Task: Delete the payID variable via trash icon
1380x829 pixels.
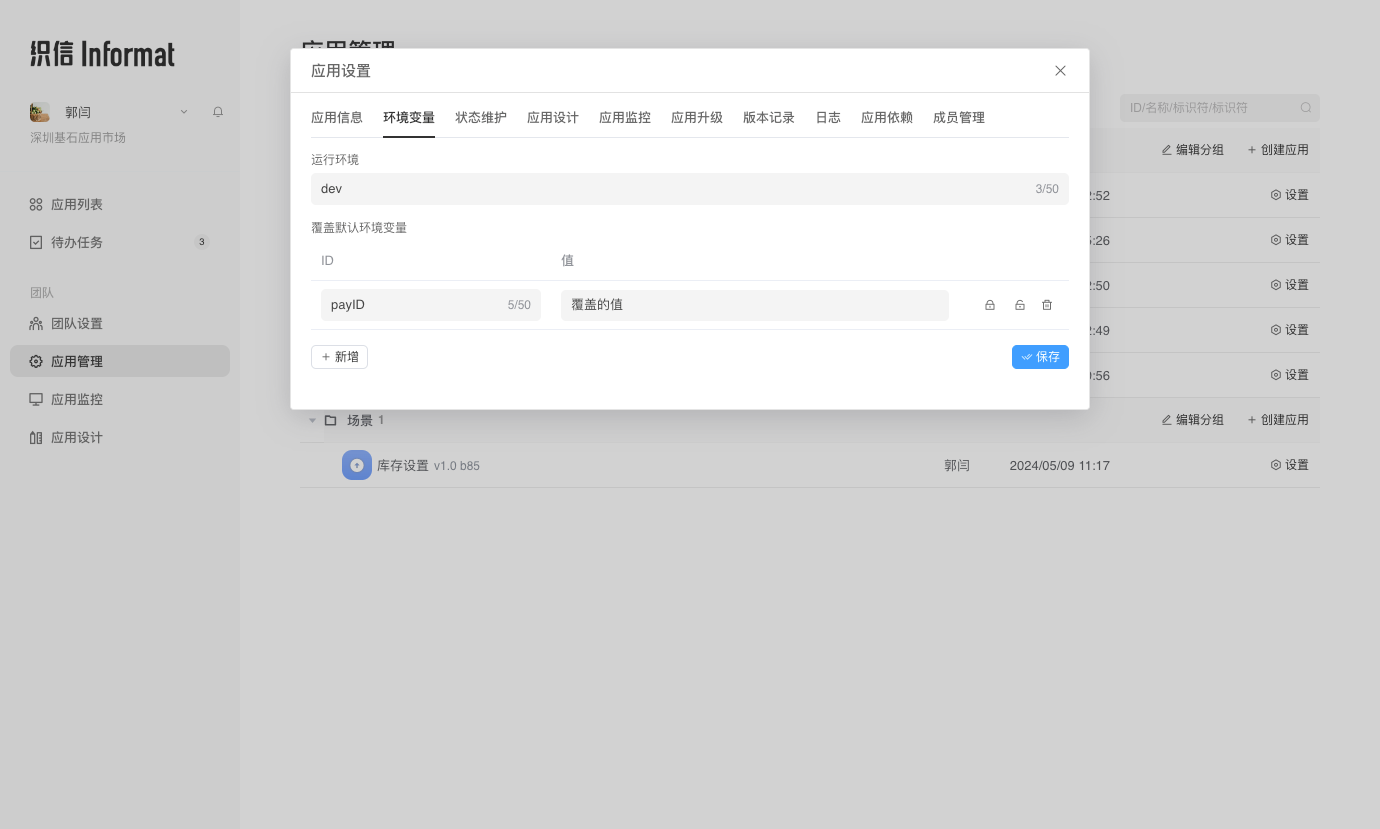Action: point(1046,305)
